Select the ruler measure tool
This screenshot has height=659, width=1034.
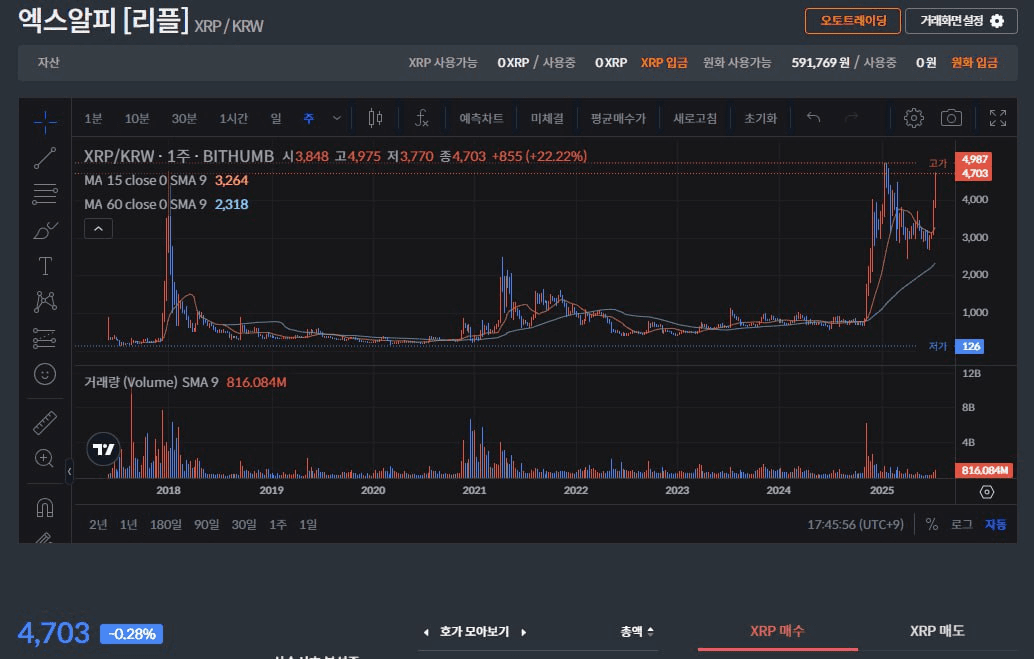point(45,423)
